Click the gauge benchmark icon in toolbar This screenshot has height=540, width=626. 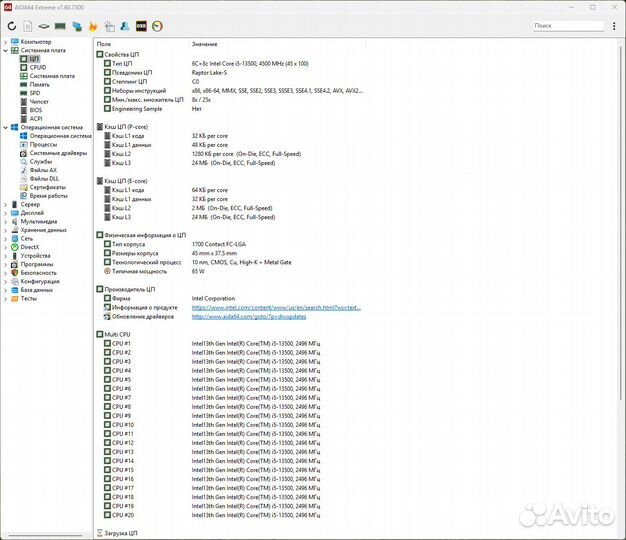[157, 25]
